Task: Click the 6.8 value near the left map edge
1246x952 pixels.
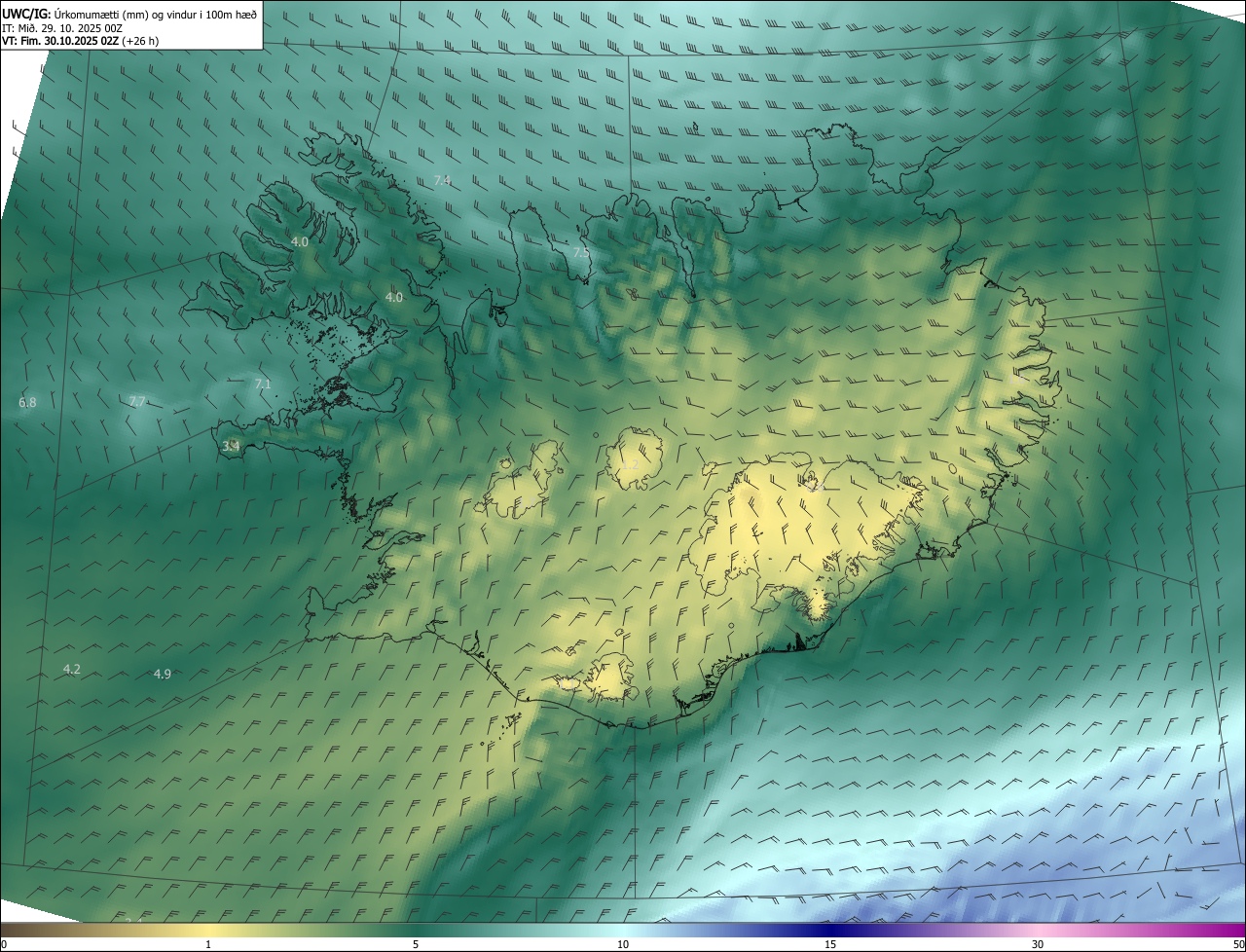Action: pyautogui.click(x=27, y=402)
